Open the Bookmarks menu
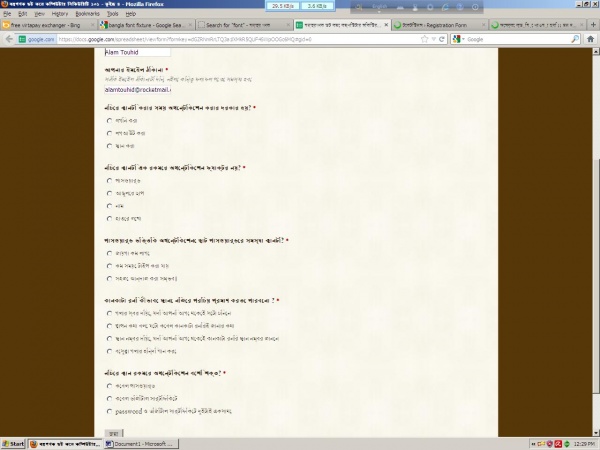Image resolution: width=600 pixels, height=450 pixels. 87,14
